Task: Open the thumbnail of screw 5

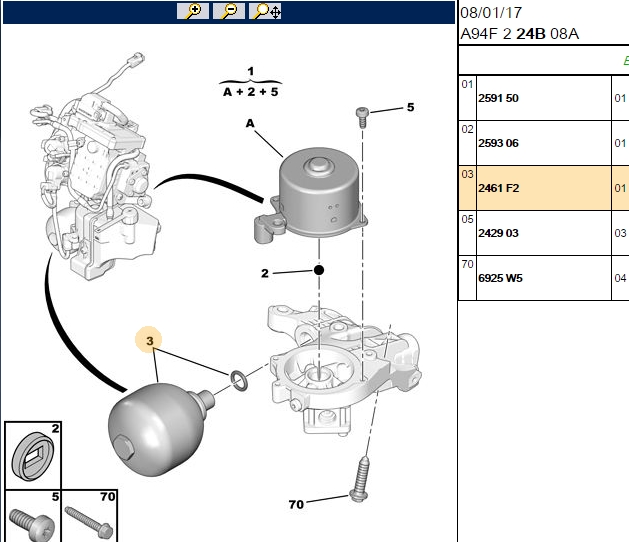Action: coord(33,516)
